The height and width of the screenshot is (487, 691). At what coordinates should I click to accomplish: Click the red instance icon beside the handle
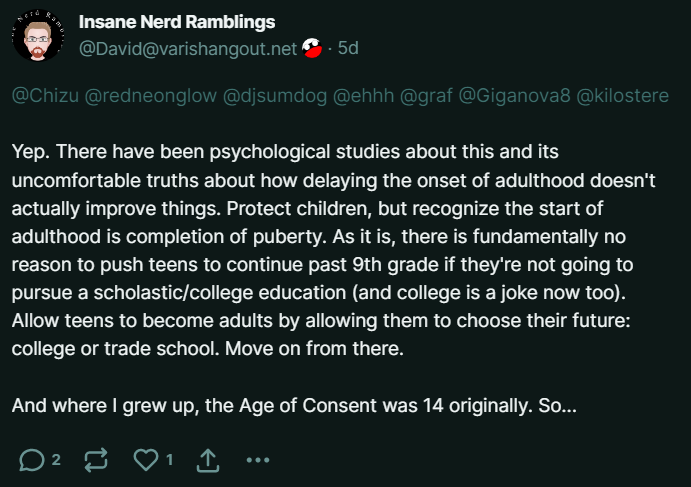pyautogui.click(x=312, y=47)
